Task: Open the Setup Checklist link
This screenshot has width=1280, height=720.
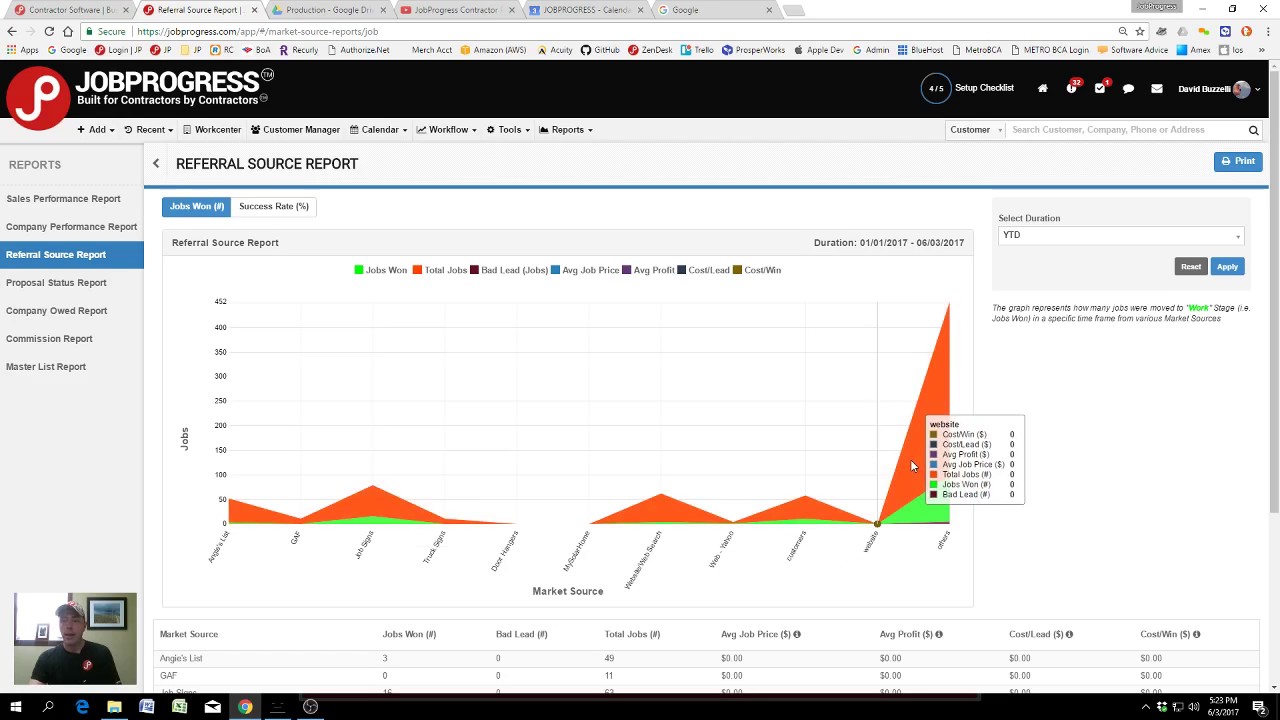Action: pyautogui.click(x=984, y=88)
